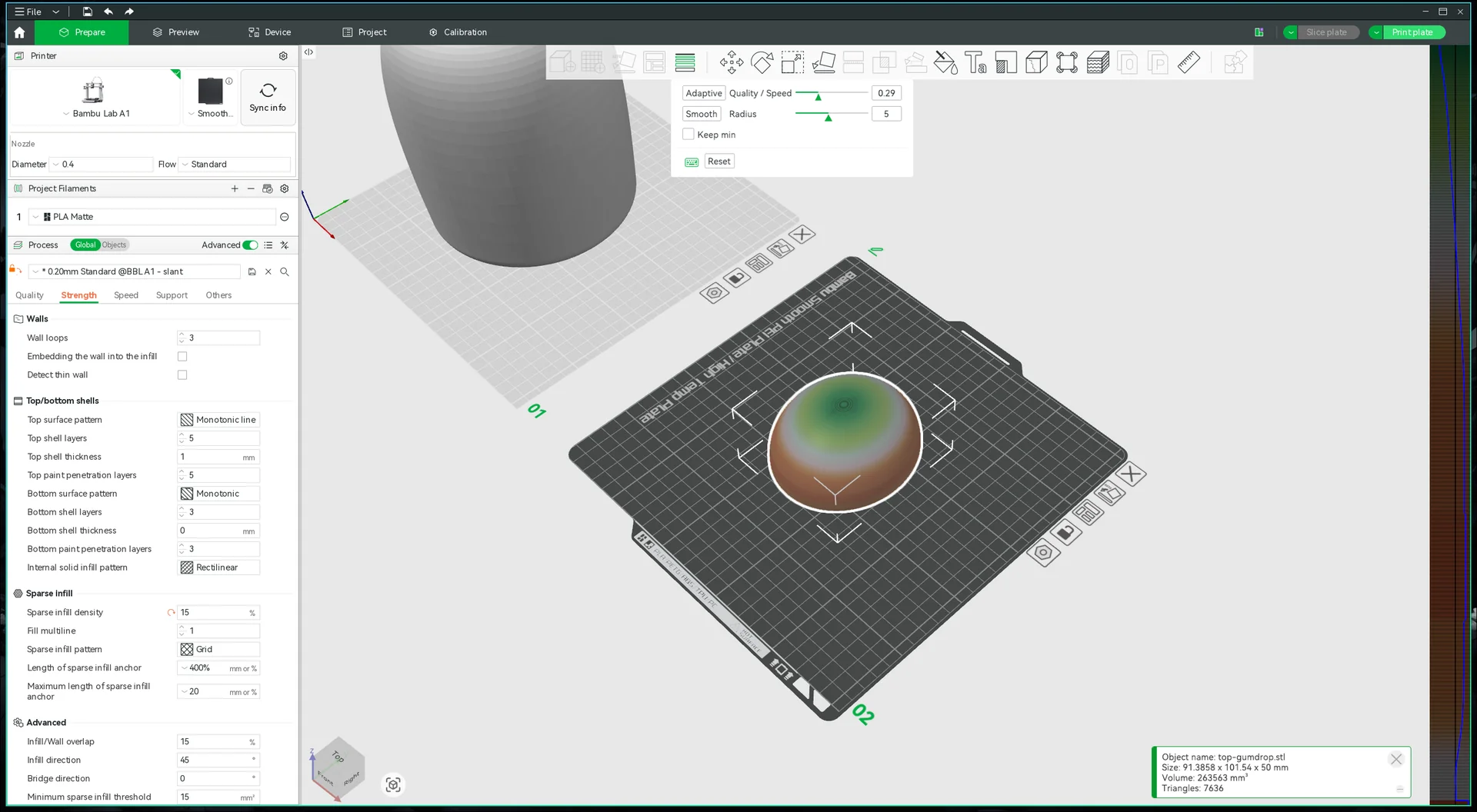
Task: Activate the Scale tool
Action: click(792, 62)
